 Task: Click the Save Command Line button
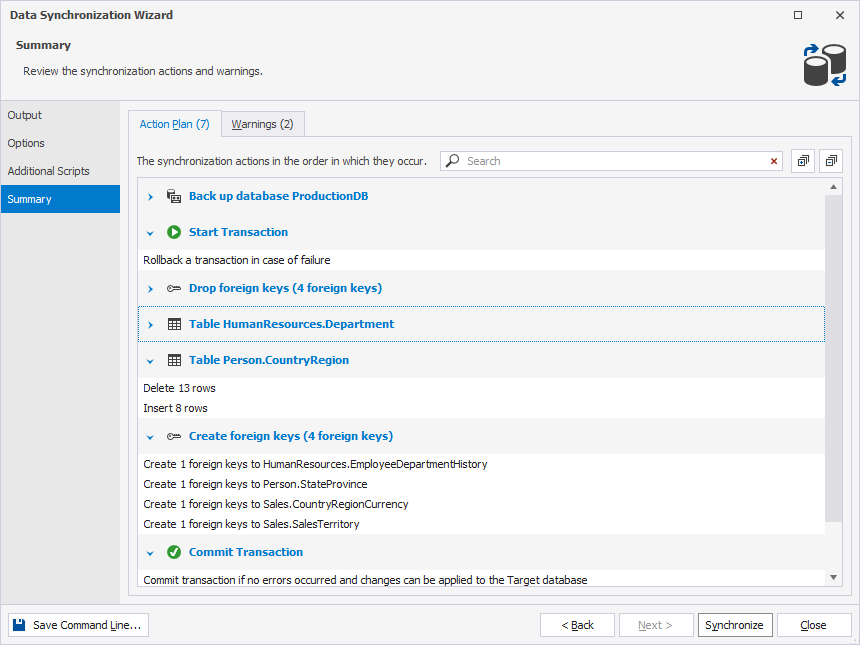pos(78,625)
